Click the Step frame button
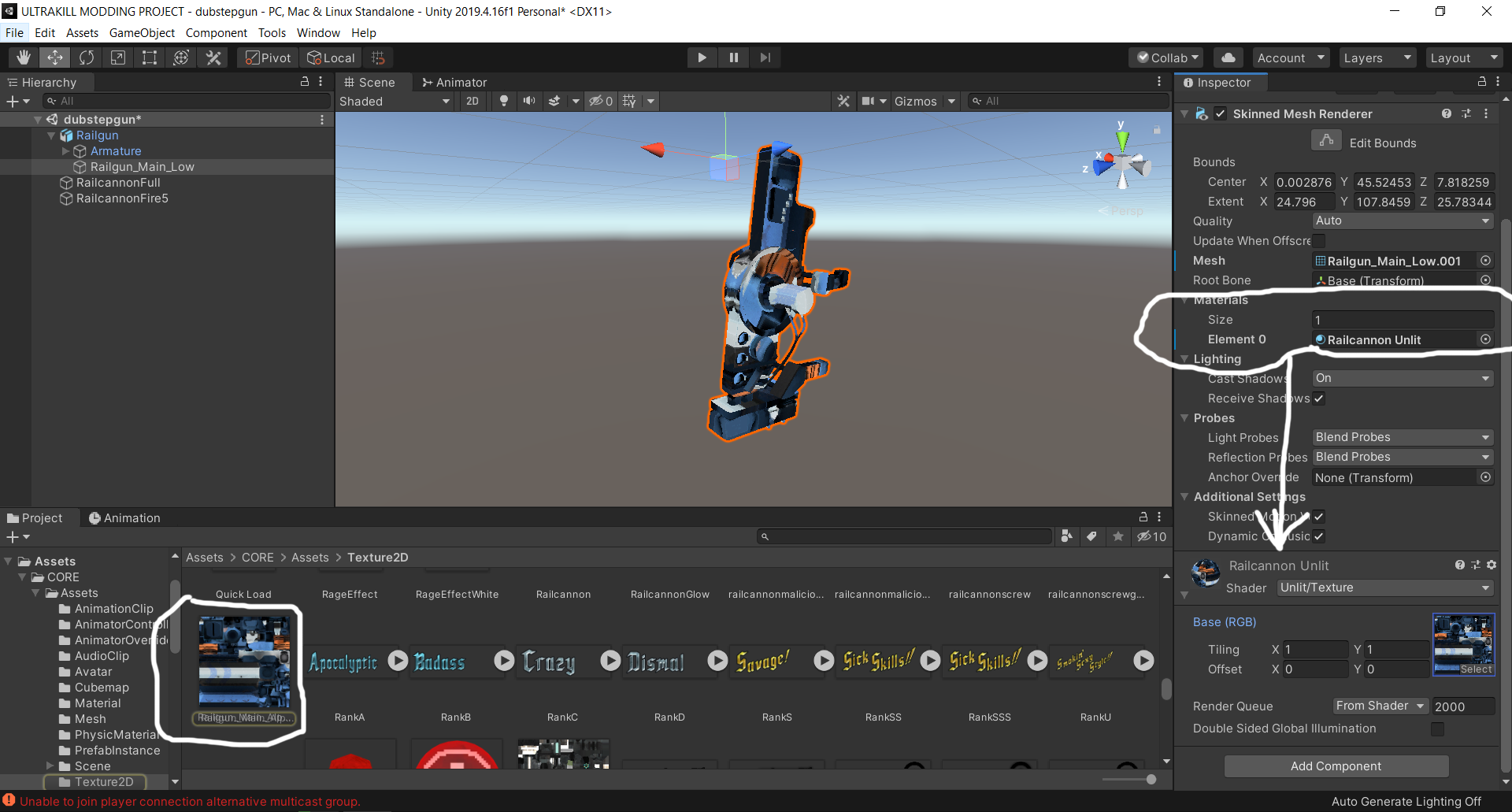The height and width of the screenshot is (812, 1512). pos(765,57)
